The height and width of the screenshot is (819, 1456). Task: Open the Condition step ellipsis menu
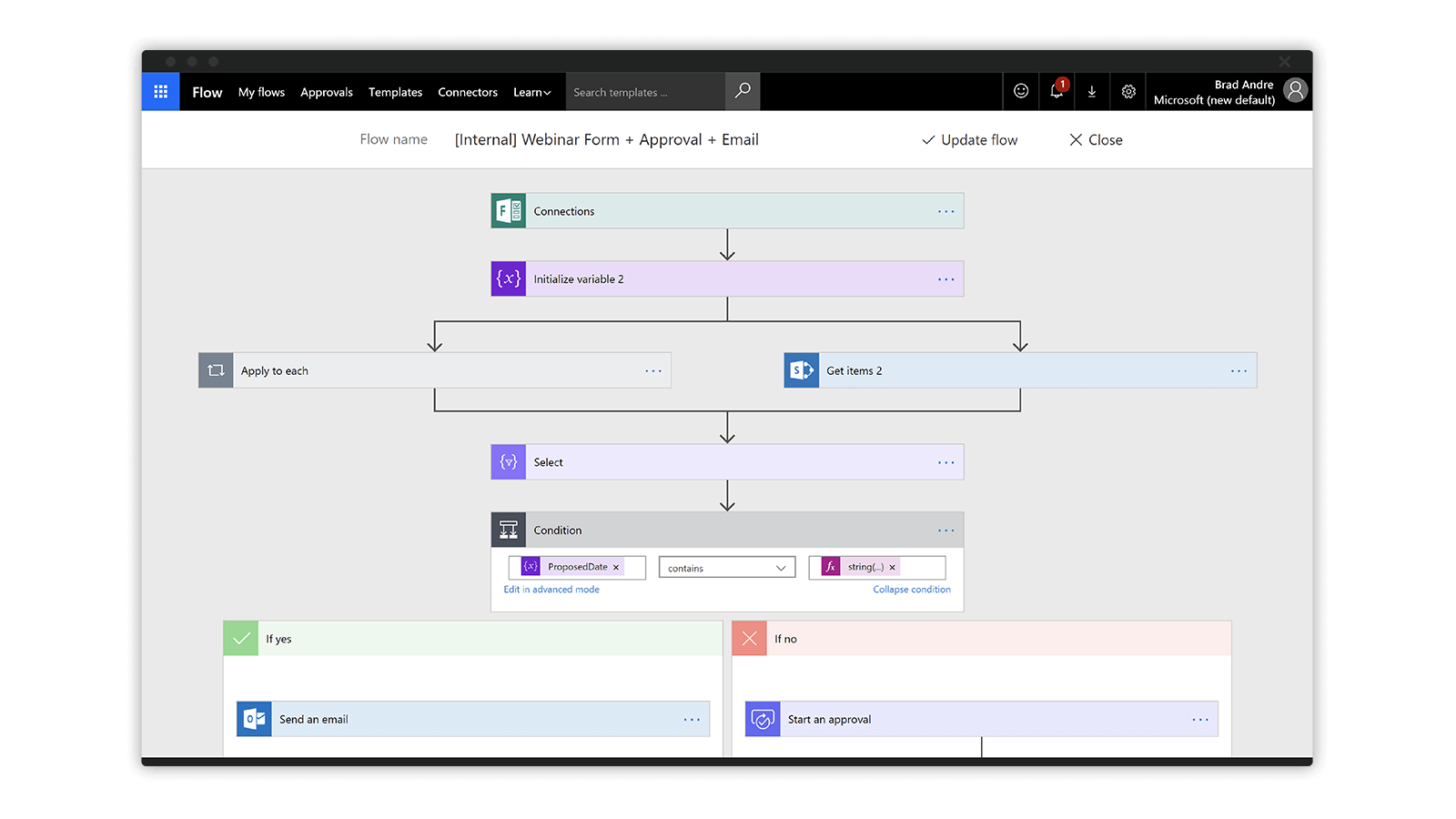tap(946, 530)
